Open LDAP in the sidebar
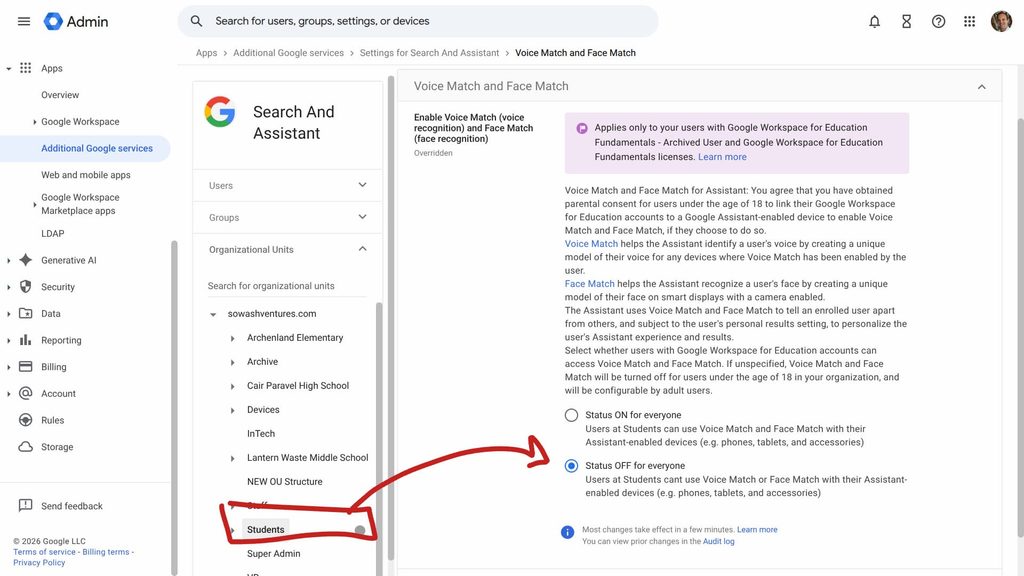1024x576 pixels. 53,233
